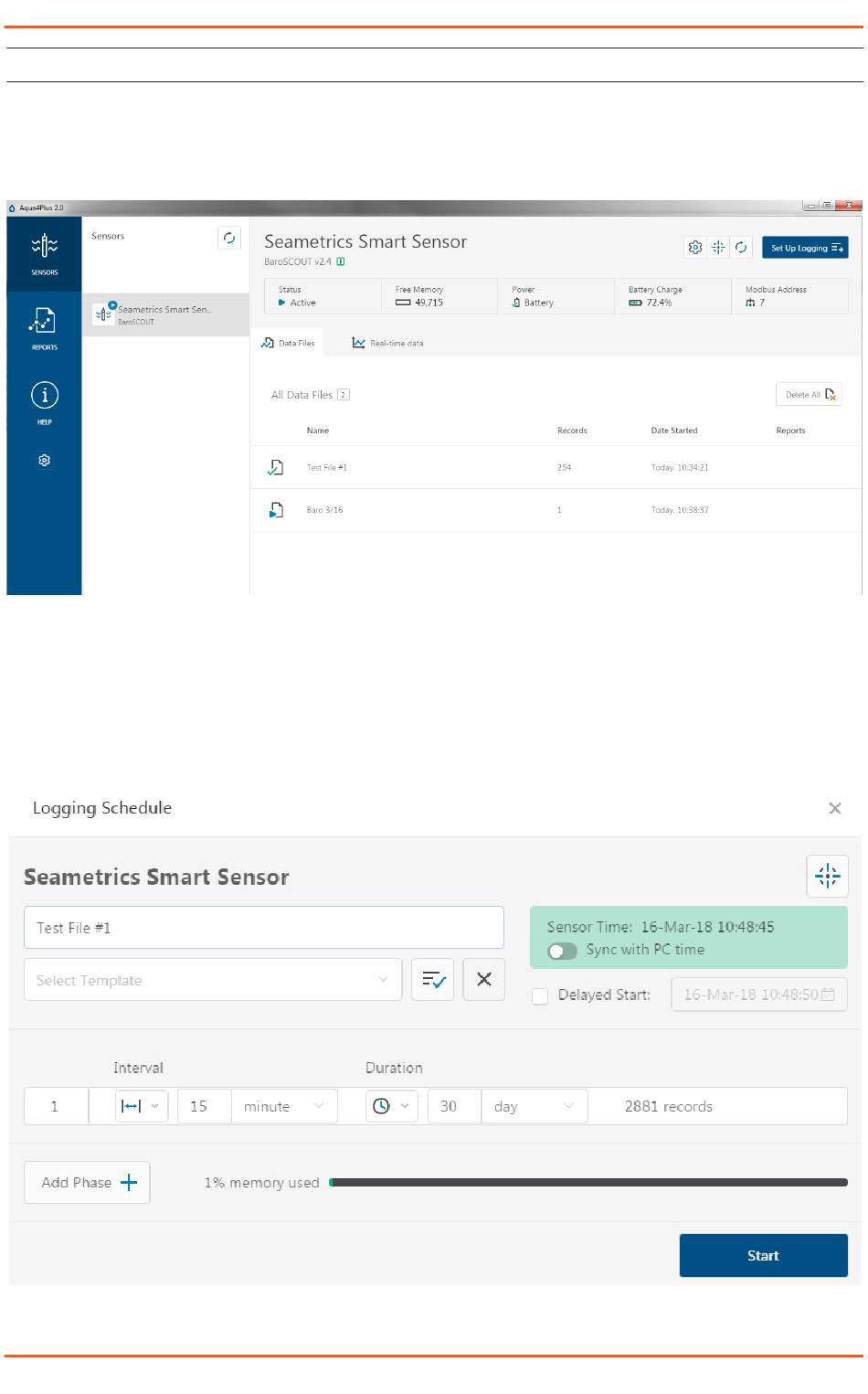Click the Modbus Address value '7'
The width and height of the screenshot is (868, 1394).
(x=762, y=303)
